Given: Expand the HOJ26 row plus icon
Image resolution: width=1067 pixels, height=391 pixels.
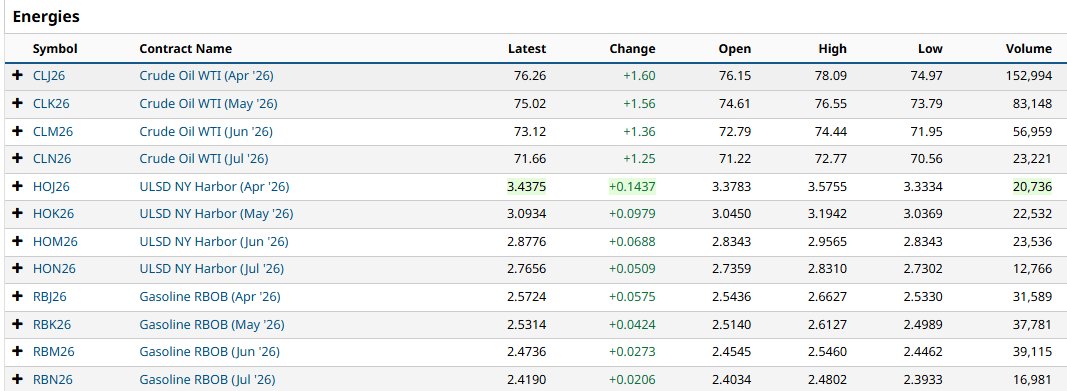Looking at the screenshot, I should pos(18,186).
